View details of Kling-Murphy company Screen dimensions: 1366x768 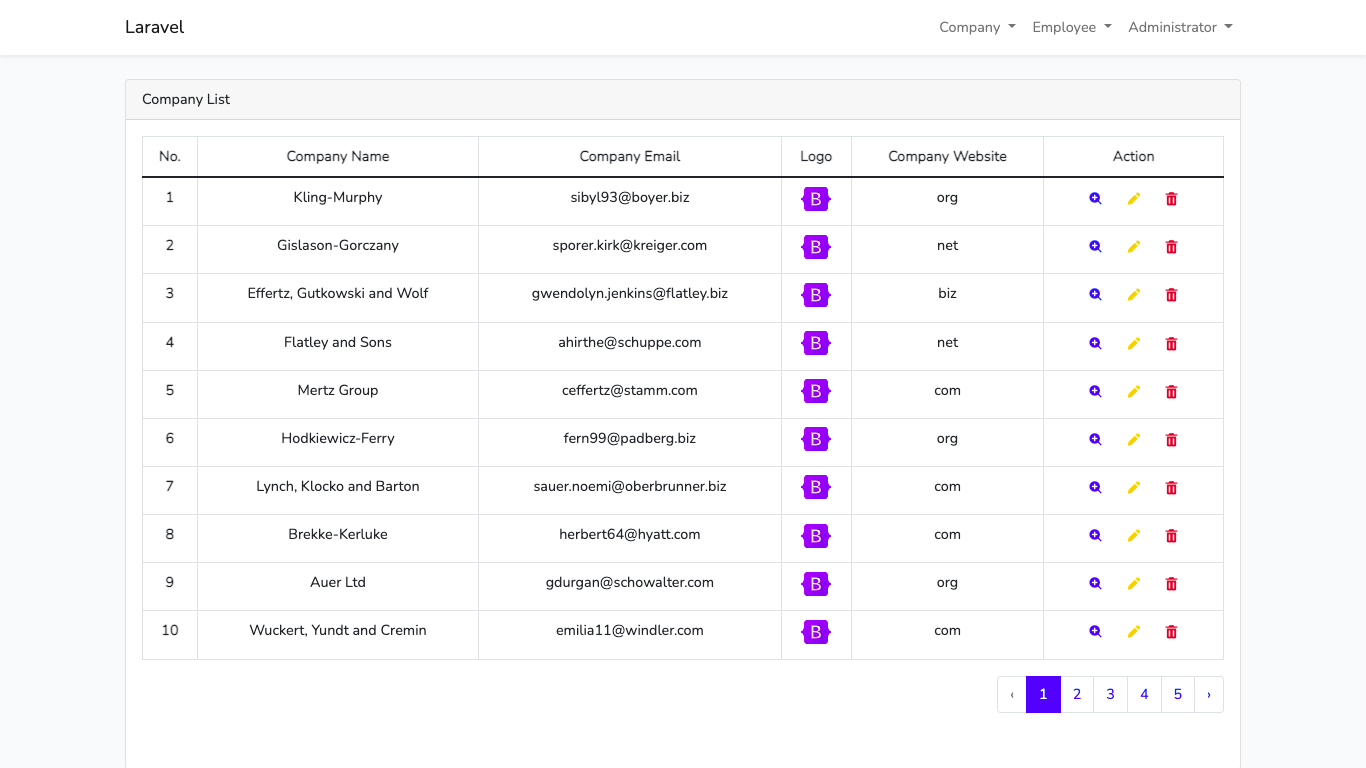pyautogui.click(x=1095, y=199)
